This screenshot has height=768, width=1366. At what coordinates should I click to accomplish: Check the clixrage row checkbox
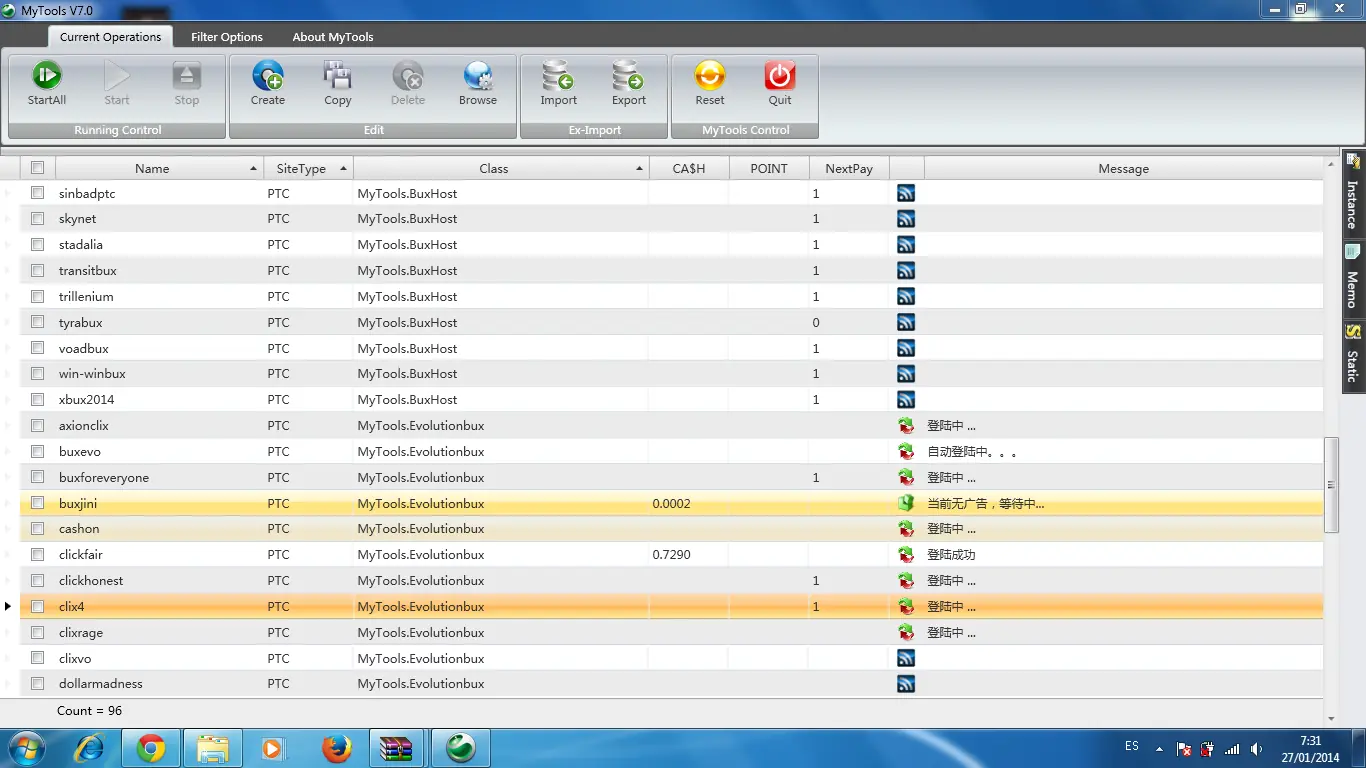pos(37,632)
